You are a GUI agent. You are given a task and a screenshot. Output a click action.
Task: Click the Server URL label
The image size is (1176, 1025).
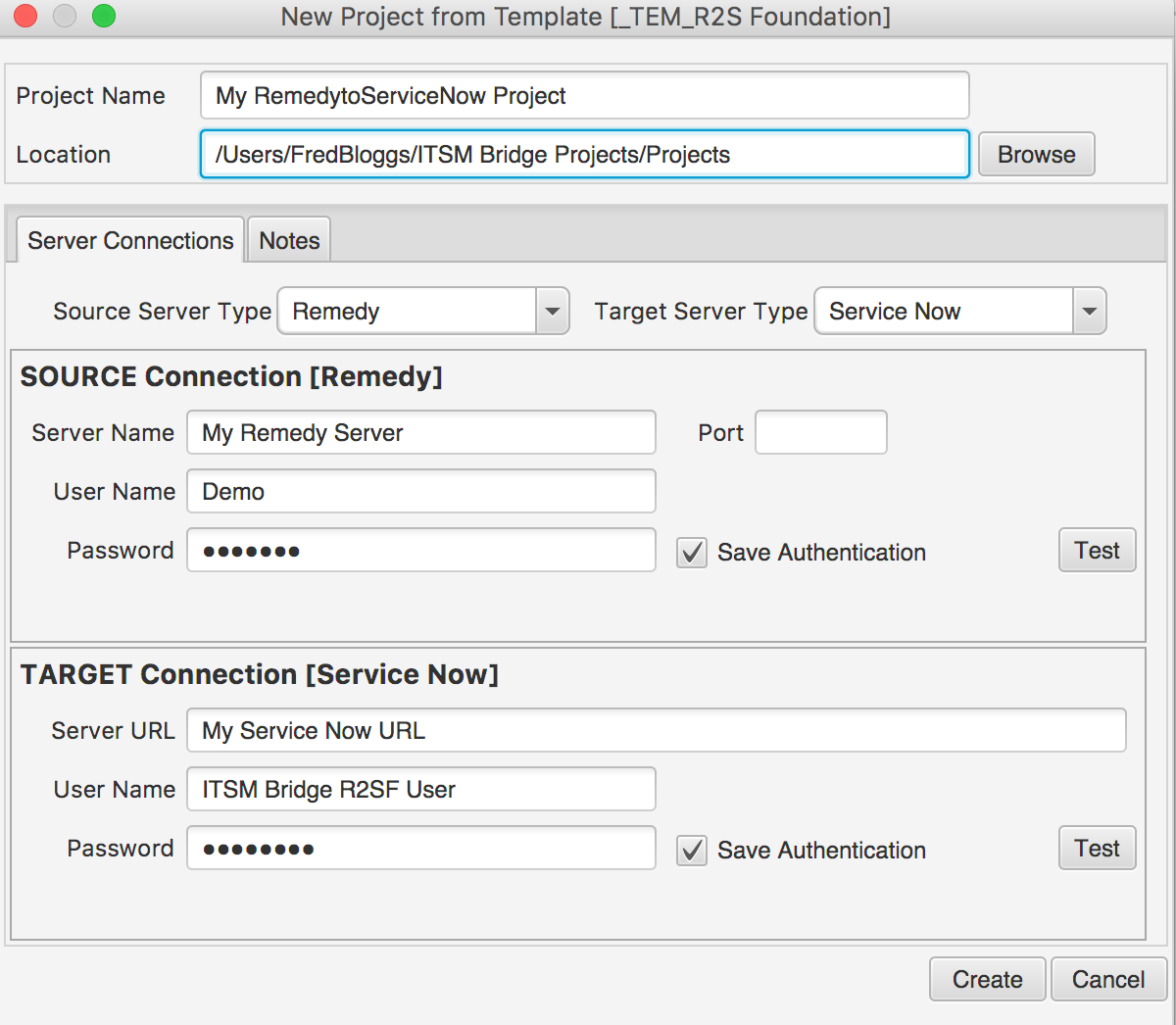(113, 730)
